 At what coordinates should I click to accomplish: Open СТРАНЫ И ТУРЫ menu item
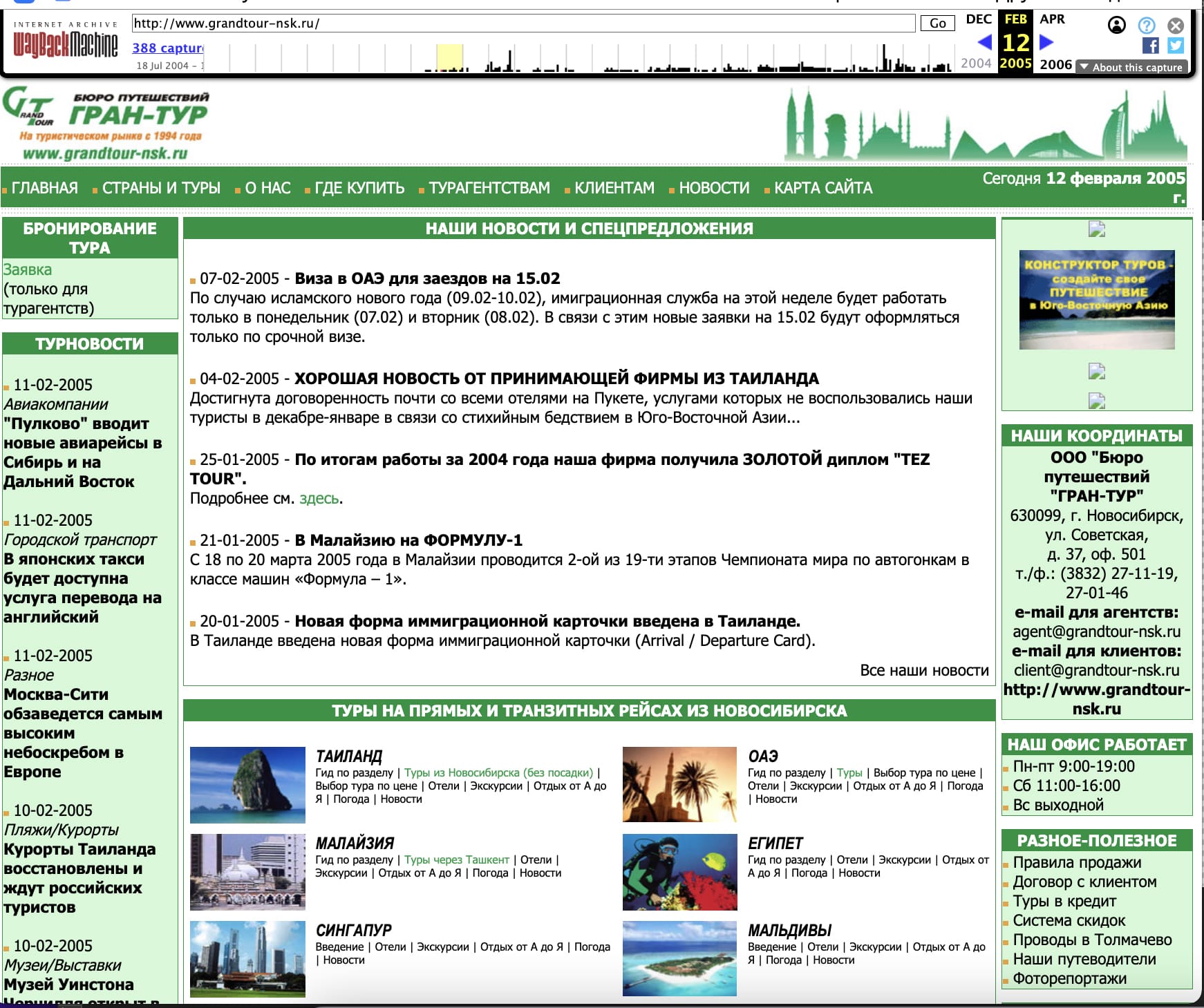pos(161,188)
